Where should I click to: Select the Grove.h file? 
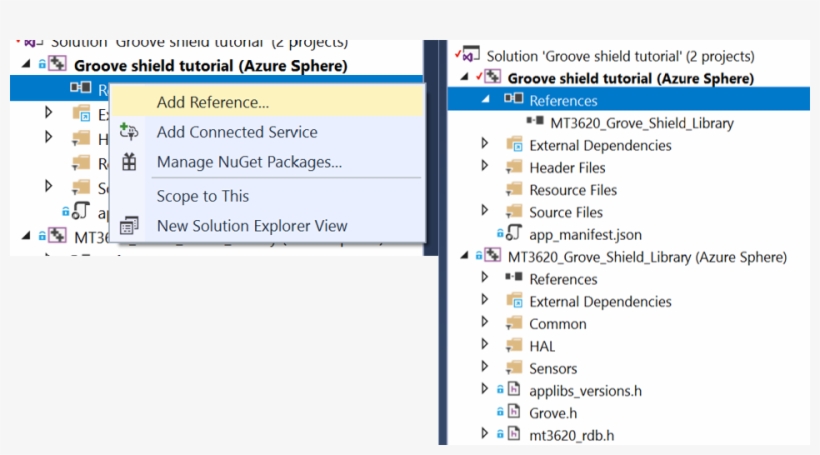[553, 413]
